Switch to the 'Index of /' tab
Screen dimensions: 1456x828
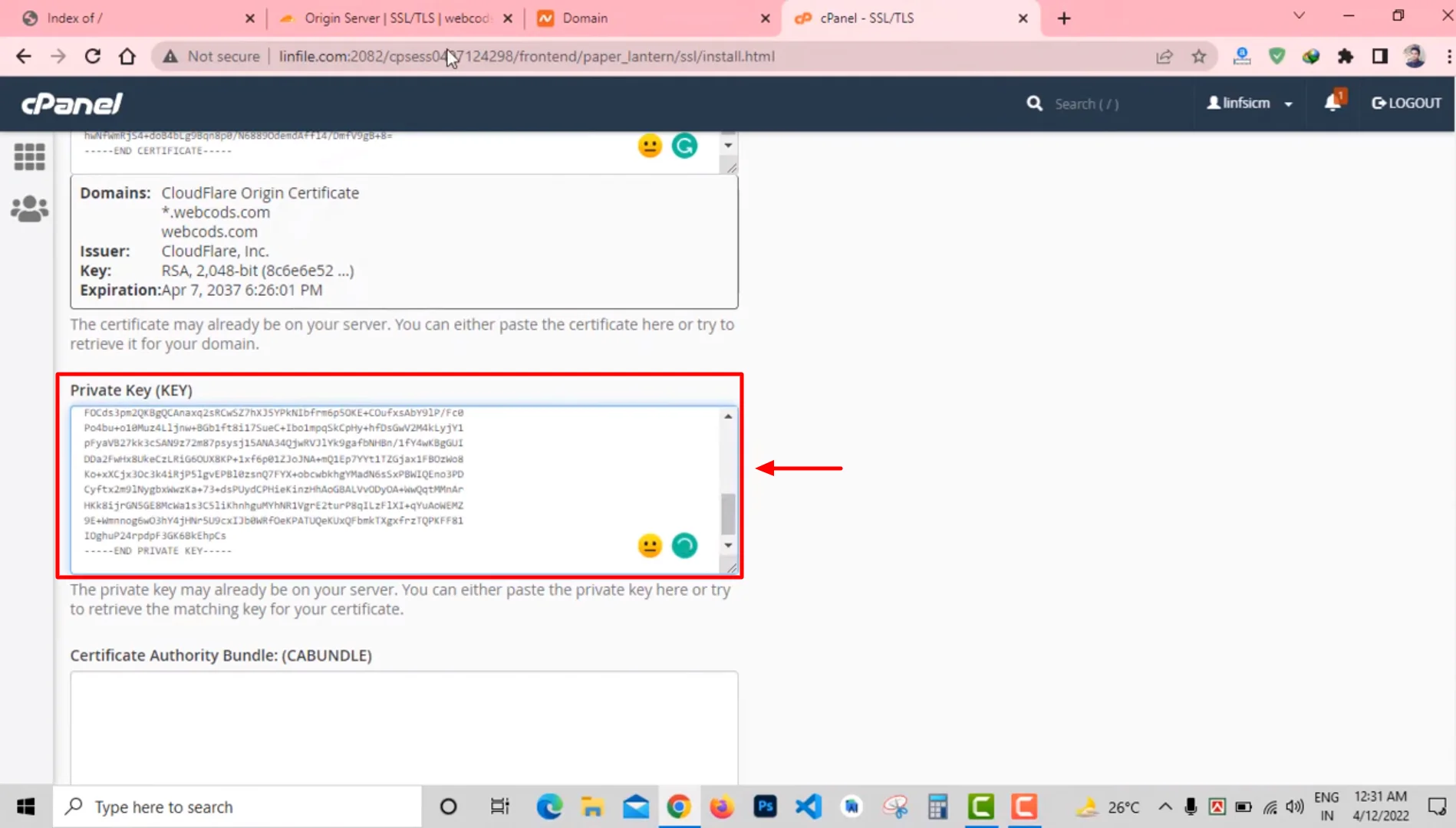[x=130, y=18]
